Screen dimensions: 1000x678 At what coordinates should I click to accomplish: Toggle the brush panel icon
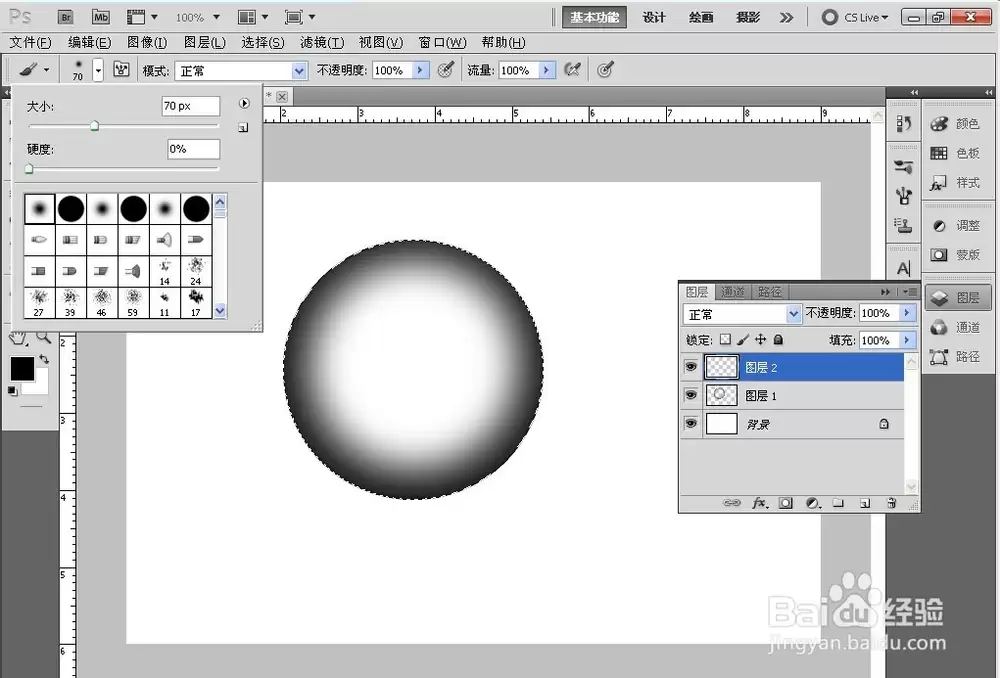point(121,70)
